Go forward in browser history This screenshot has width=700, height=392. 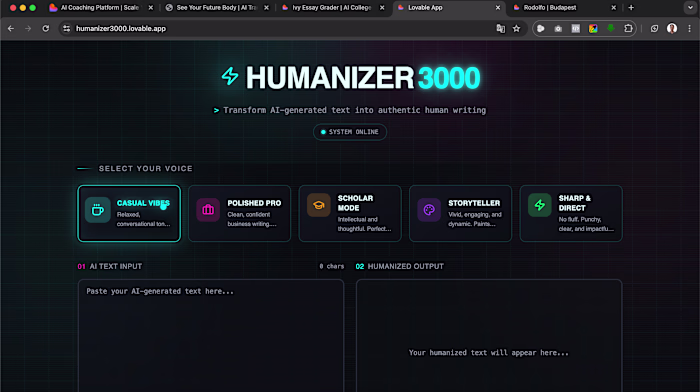click(28, 29)
